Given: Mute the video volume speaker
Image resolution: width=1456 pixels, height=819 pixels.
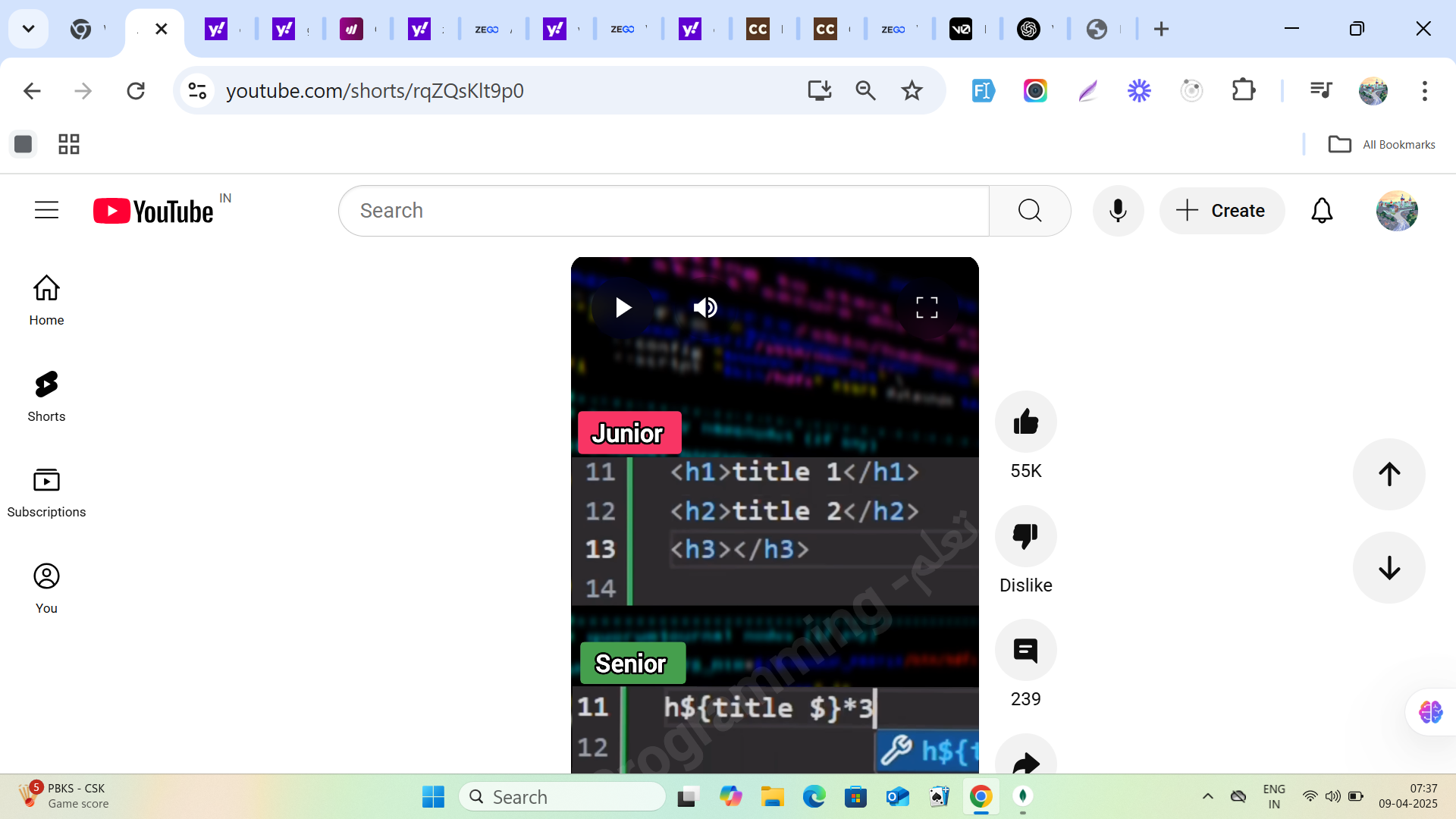Looking at the screenshot, I should coord(705,308).
